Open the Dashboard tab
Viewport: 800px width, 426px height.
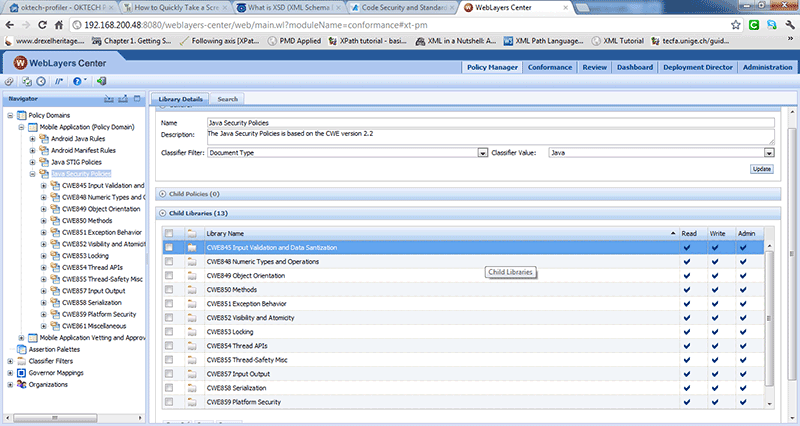(x=635, y=67)
